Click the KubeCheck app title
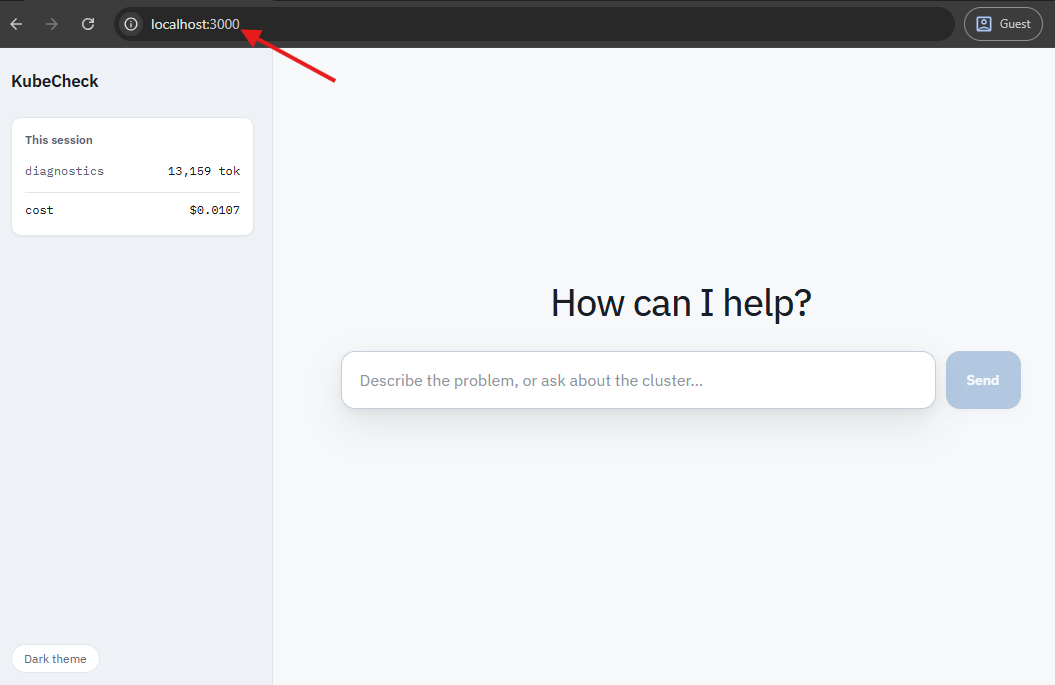 [54, 81]
